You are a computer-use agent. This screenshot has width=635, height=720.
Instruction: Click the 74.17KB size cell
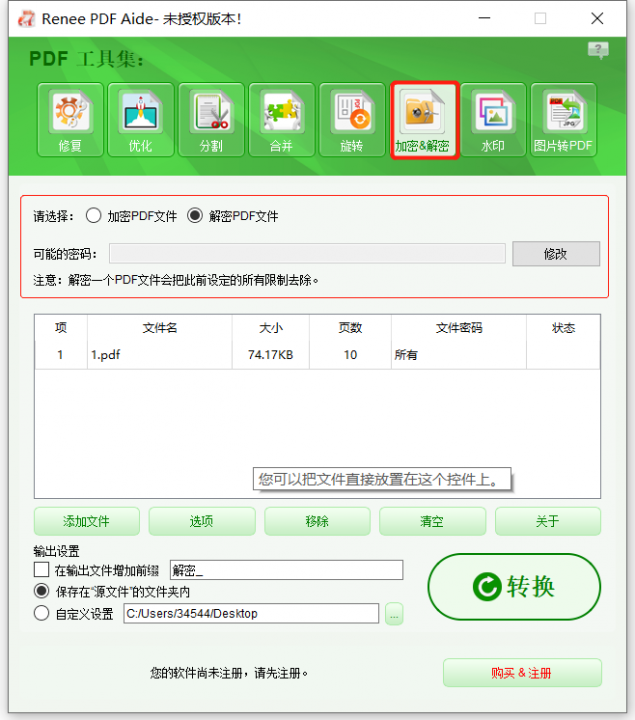coord(270,355)
